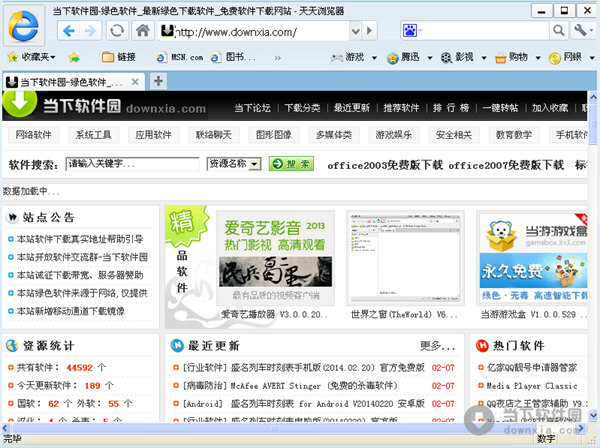The height and width of the screenshot is (448, 600).
Task: Open the office2003免费版下载 link
Action: [385, 165]
